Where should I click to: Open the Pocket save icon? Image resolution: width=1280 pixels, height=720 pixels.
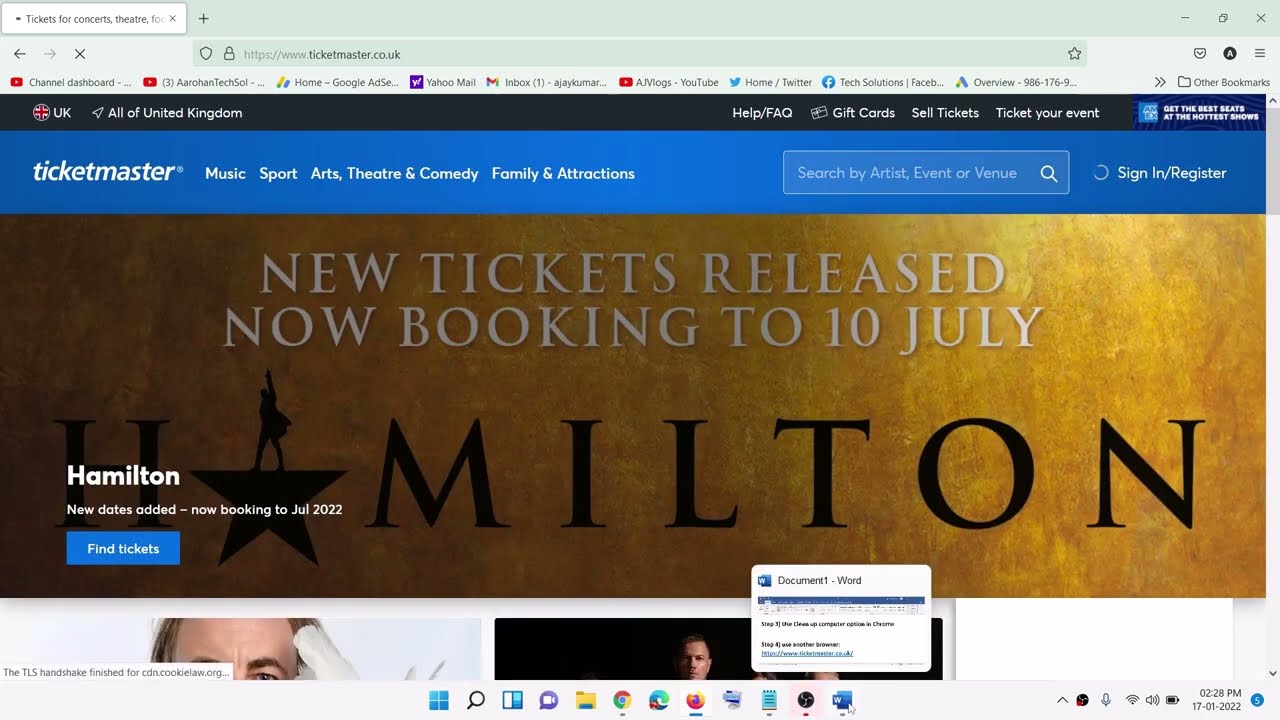pyautogui.click(x=1200, y=54)
